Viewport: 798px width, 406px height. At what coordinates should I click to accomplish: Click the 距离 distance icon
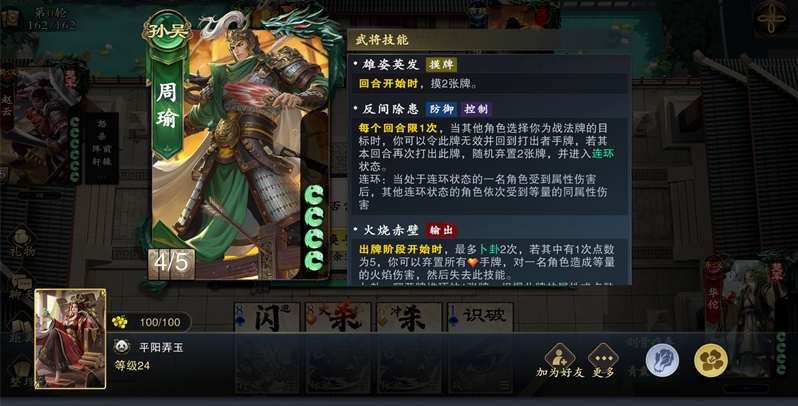tap(22, 328)
